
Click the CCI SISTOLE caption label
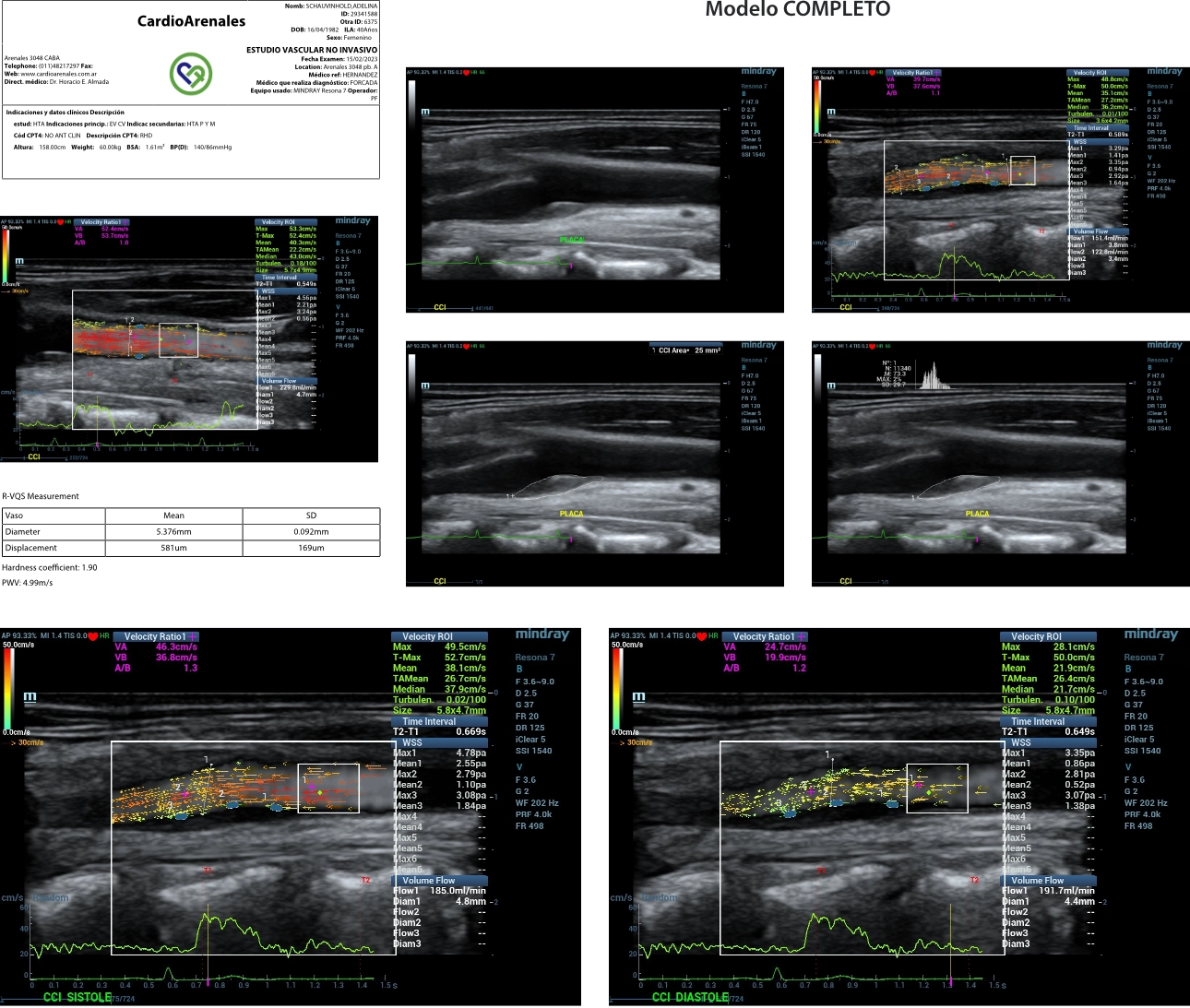click(x=77, y=997)
